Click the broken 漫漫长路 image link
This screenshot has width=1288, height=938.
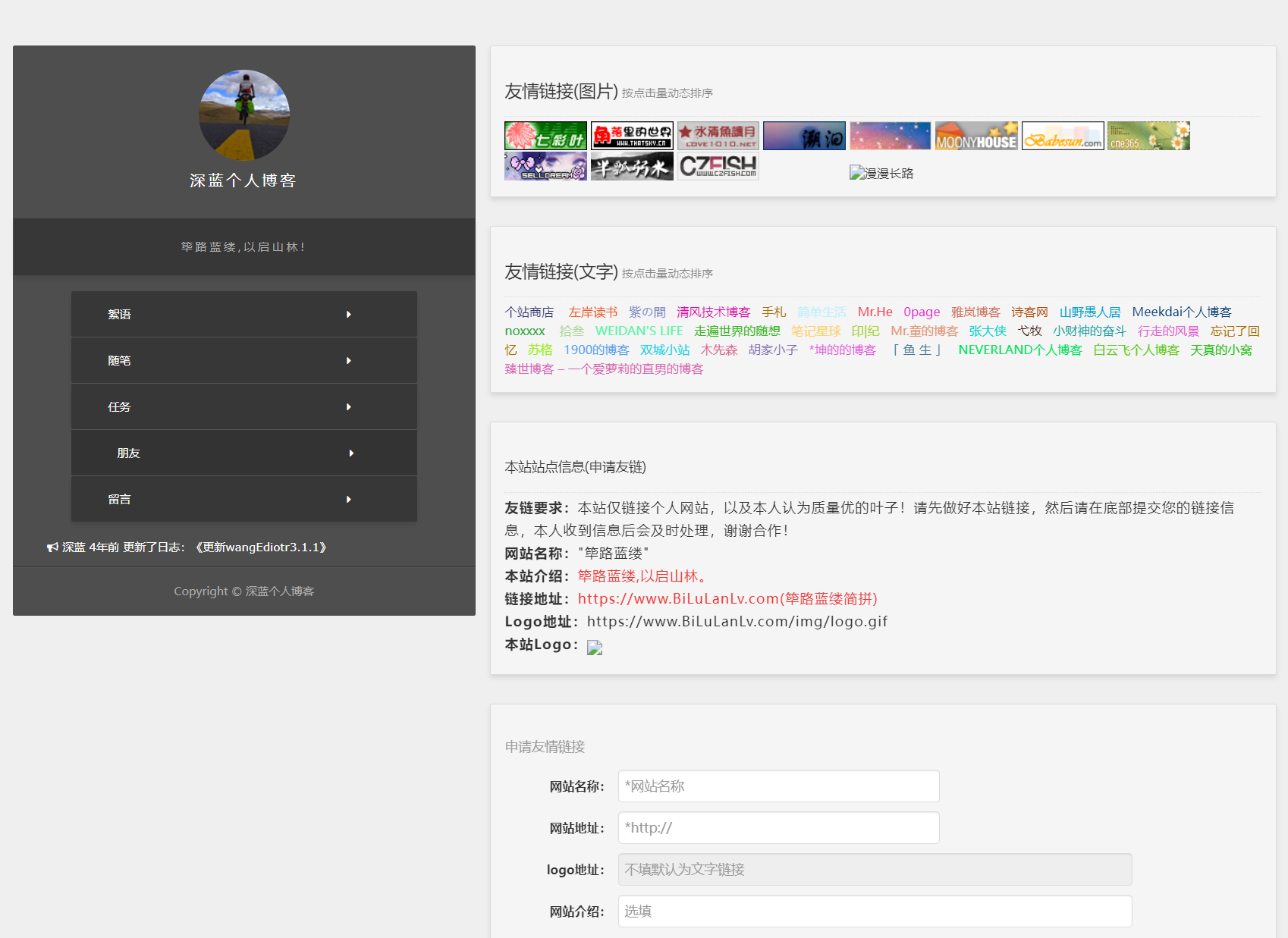(881, 173)
